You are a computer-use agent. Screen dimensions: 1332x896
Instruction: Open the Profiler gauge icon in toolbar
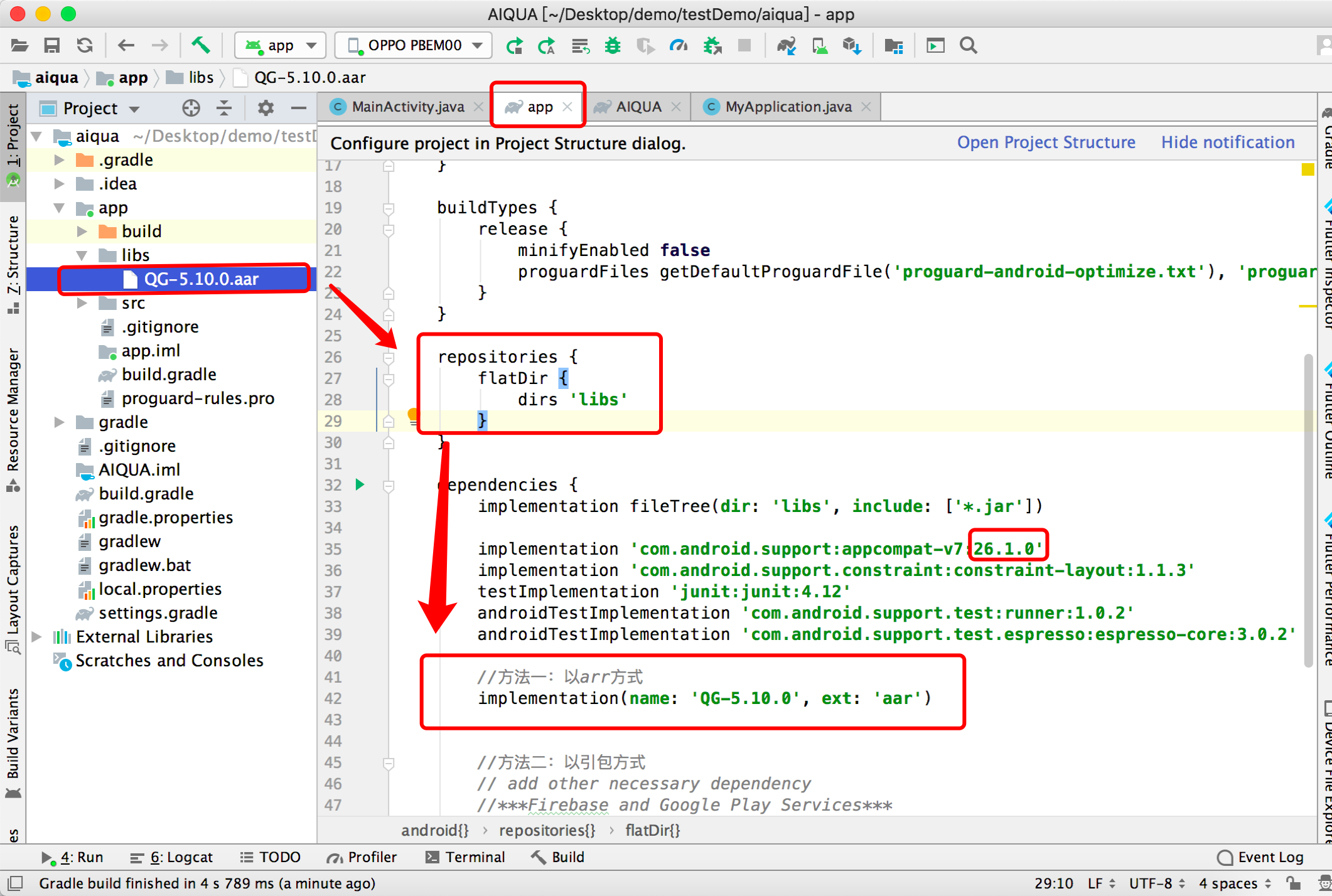pos(679,45)
